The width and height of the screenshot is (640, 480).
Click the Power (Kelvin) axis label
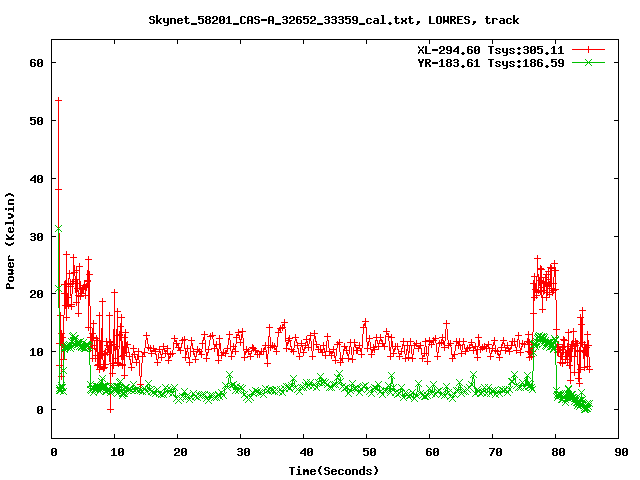tap(10, 241)
